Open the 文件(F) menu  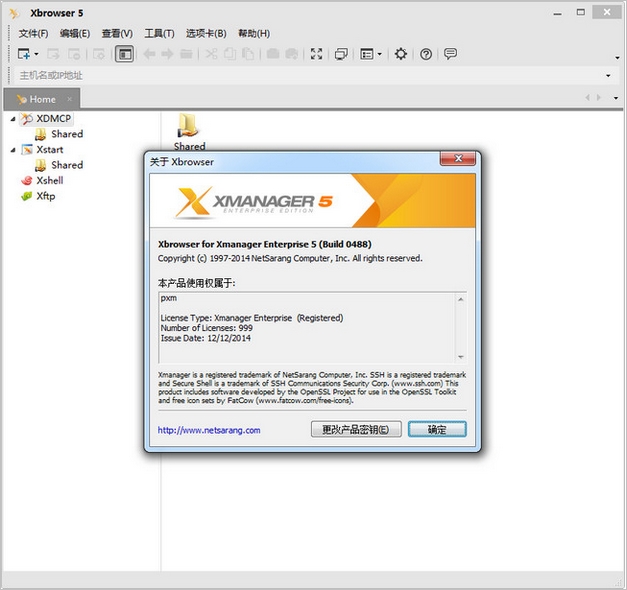(34, 33)
